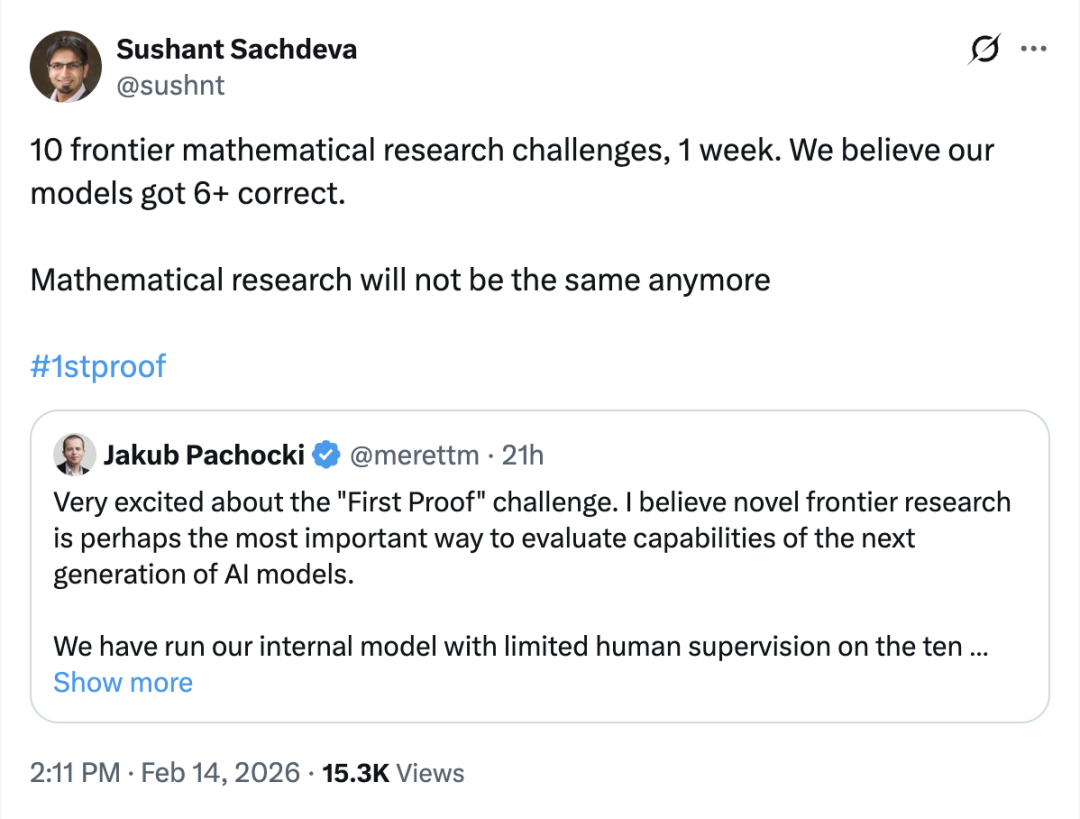This screenshot has height=819, width=1080.
Task: Open the @sushnt handle link
Action: 171,85
